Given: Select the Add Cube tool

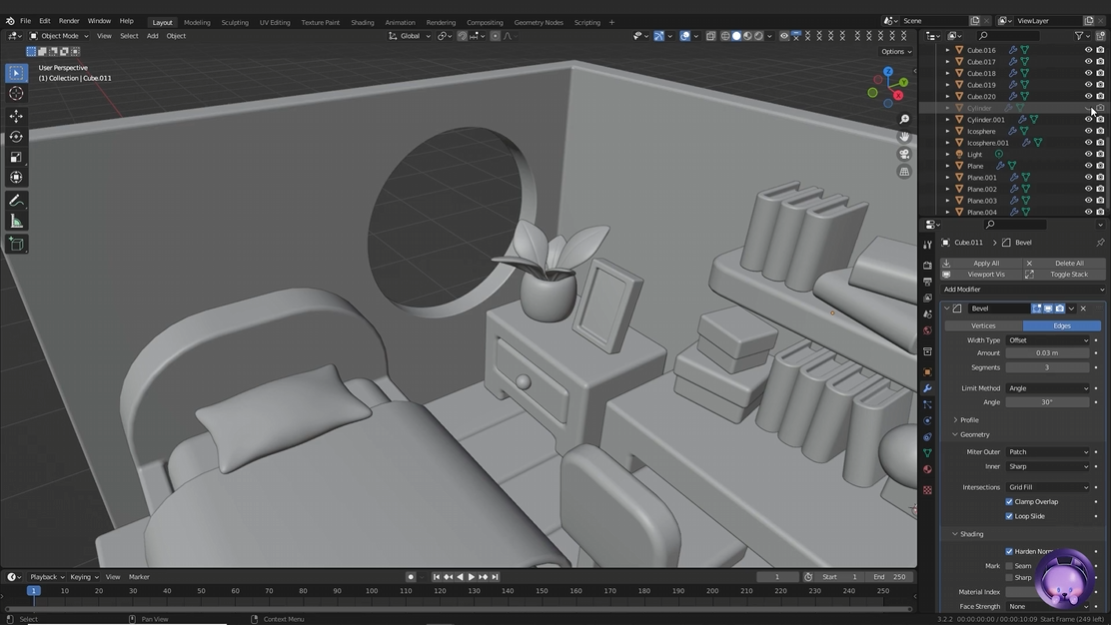Looking at the screenshot, I should pos(16,244).
